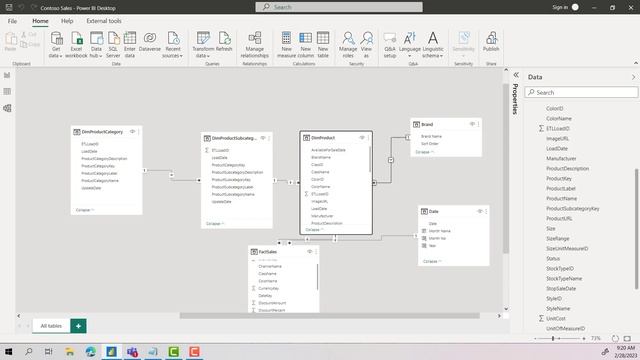This screenshot has width=640, height=360.
Task: Zoom out with the minus button
Action: pos(535,338)
